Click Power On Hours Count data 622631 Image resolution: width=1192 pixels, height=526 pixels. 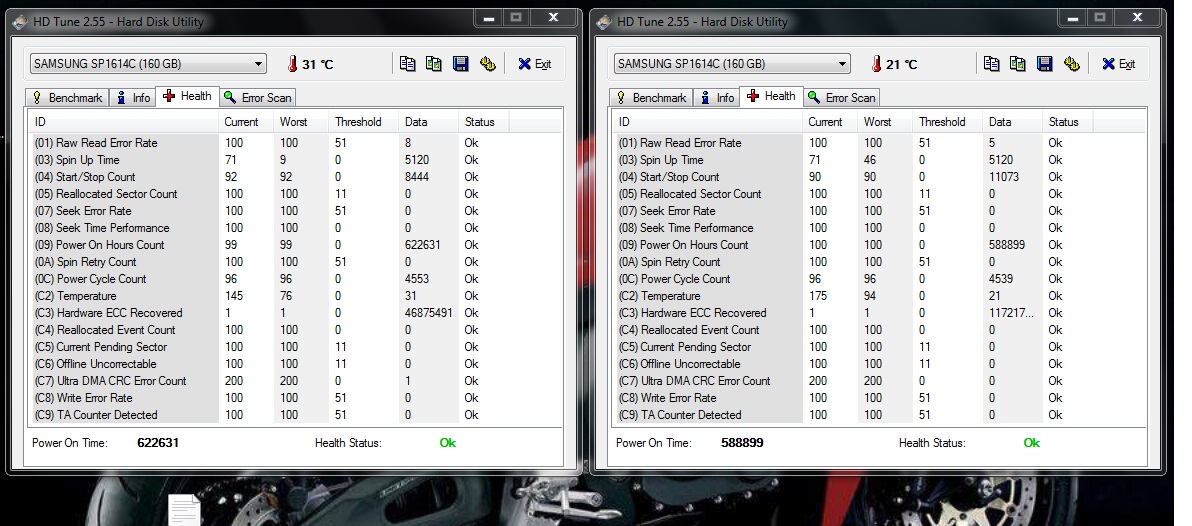pos(423,245)
